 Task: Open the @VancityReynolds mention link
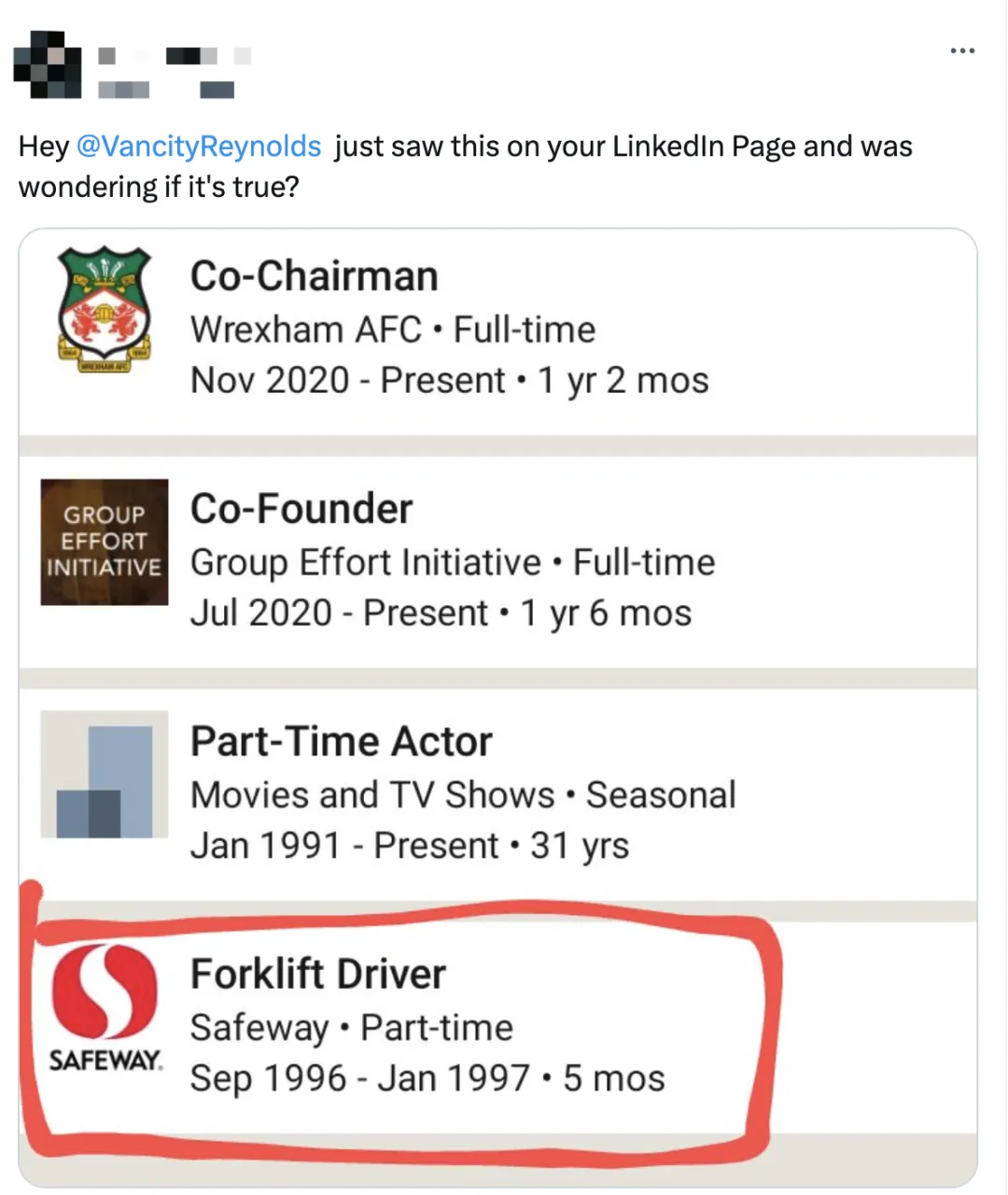tap(198, 147)
